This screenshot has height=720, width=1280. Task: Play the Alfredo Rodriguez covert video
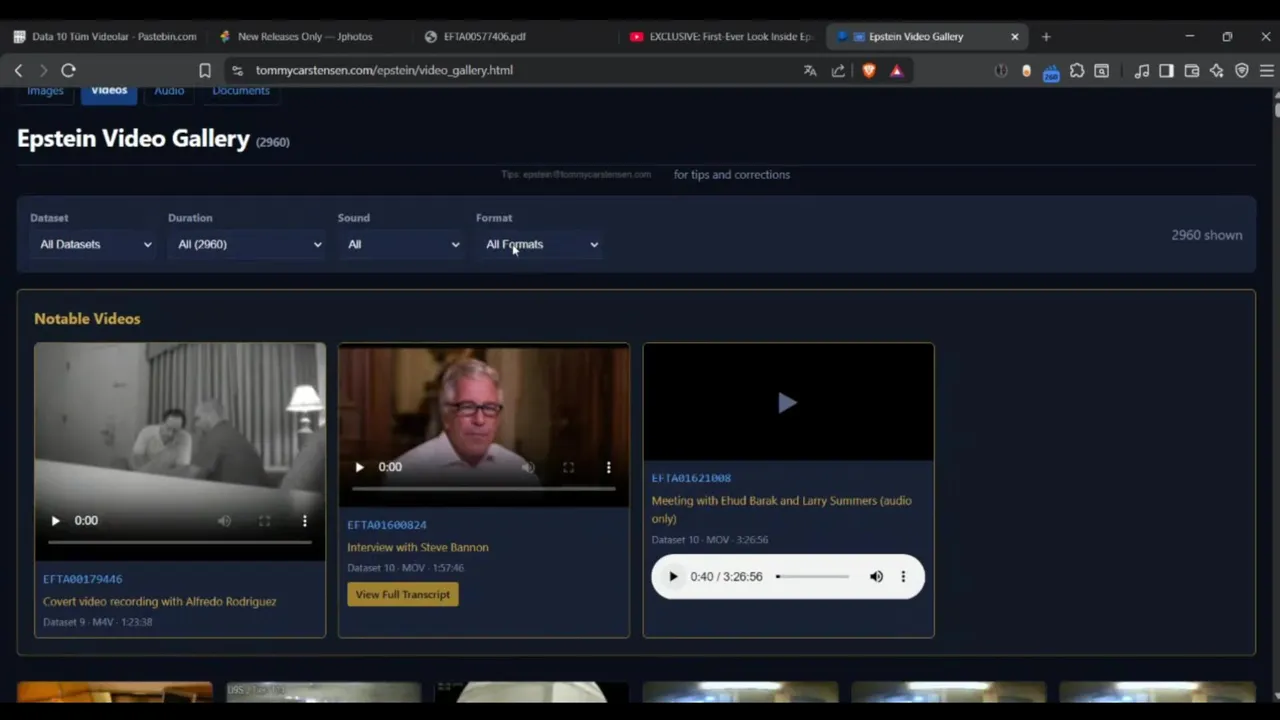(55, 520)
